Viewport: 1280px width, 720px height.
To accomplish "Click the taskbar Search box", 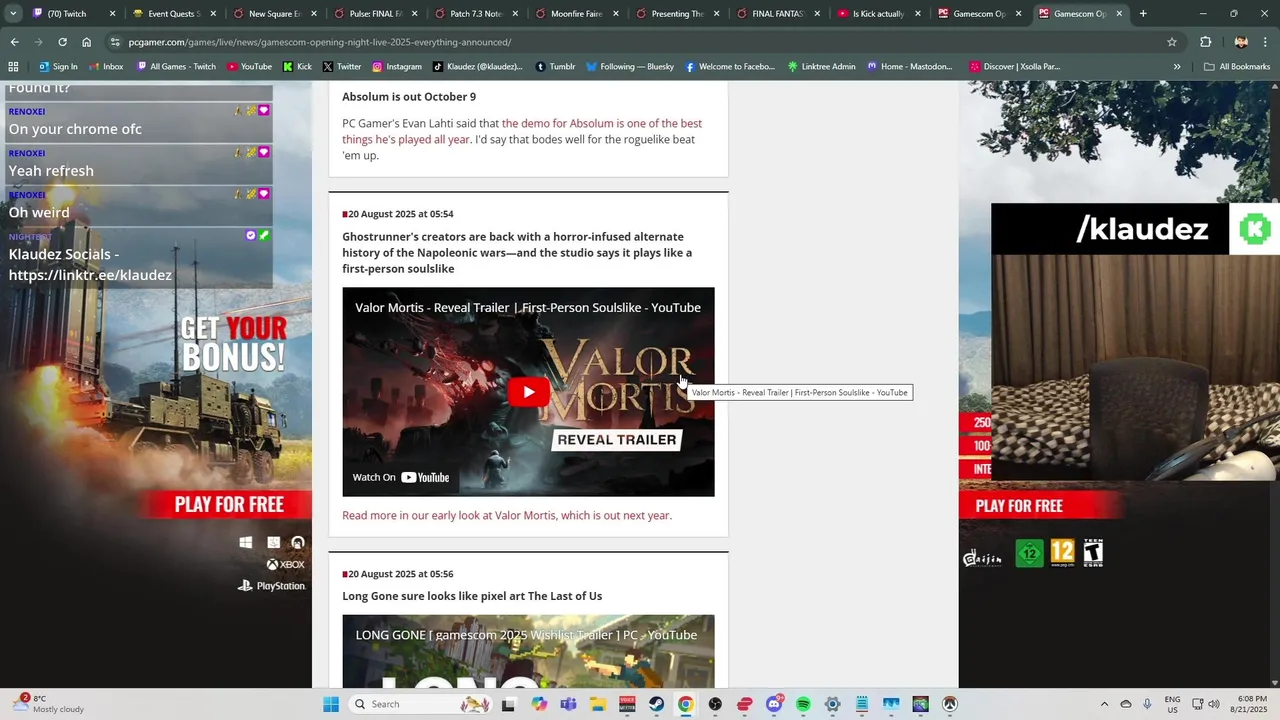I will 421,704.
